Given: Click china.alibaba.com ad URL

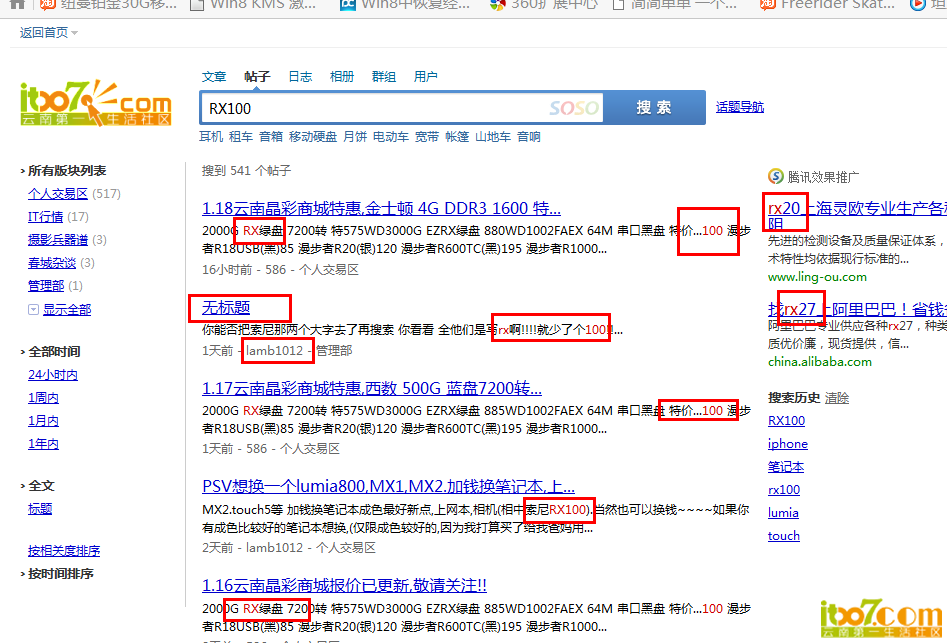Looking at the screenshot, I should pyautogui.click(x=820, y=362).
